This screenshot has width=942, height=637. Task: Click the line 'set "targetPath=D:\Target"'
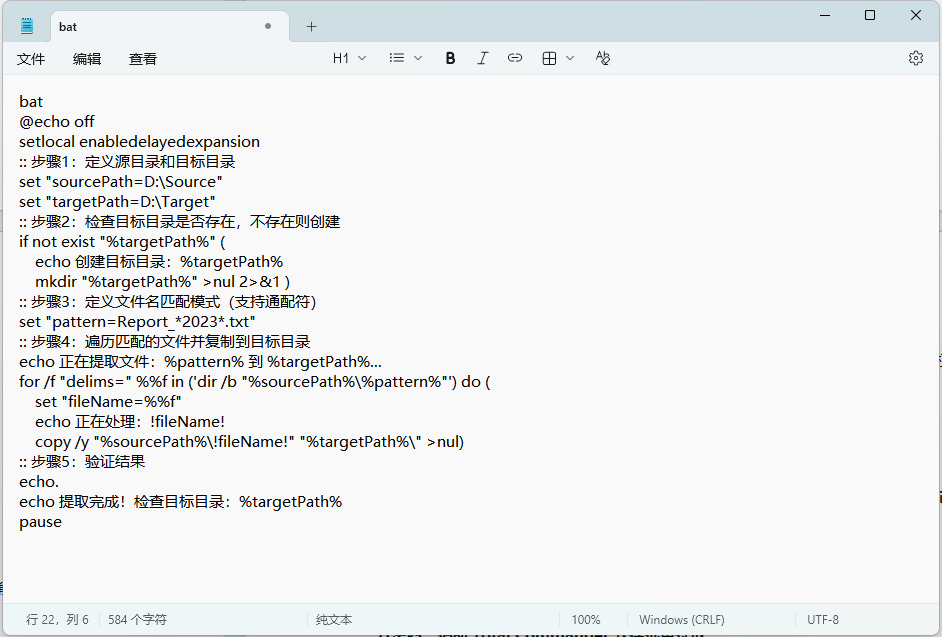117,202
